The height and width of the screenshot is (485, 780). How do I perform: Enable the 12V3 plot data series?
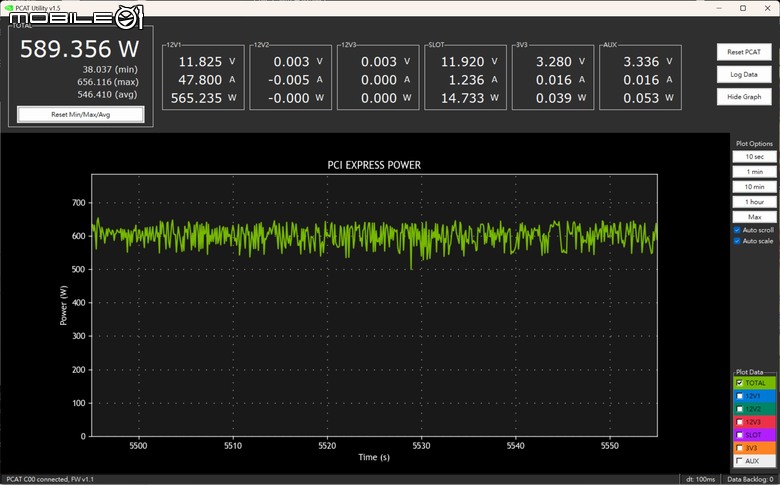click(739, 422)
